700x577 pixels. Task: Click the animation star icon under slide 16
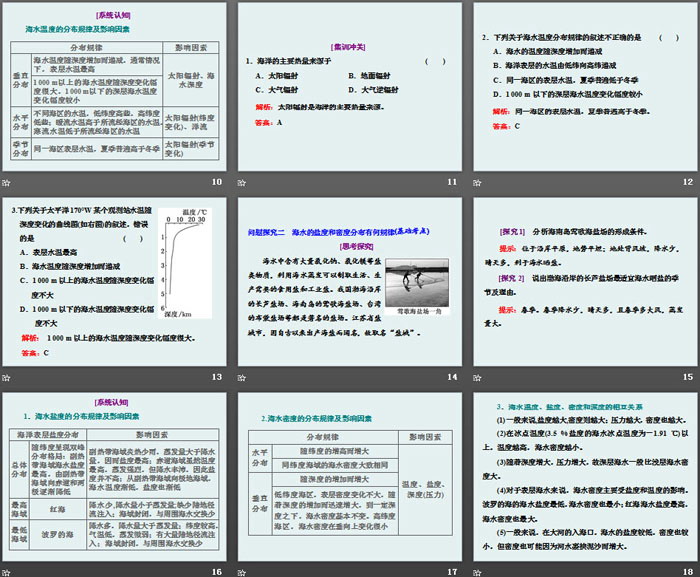[x=8, y=571]
